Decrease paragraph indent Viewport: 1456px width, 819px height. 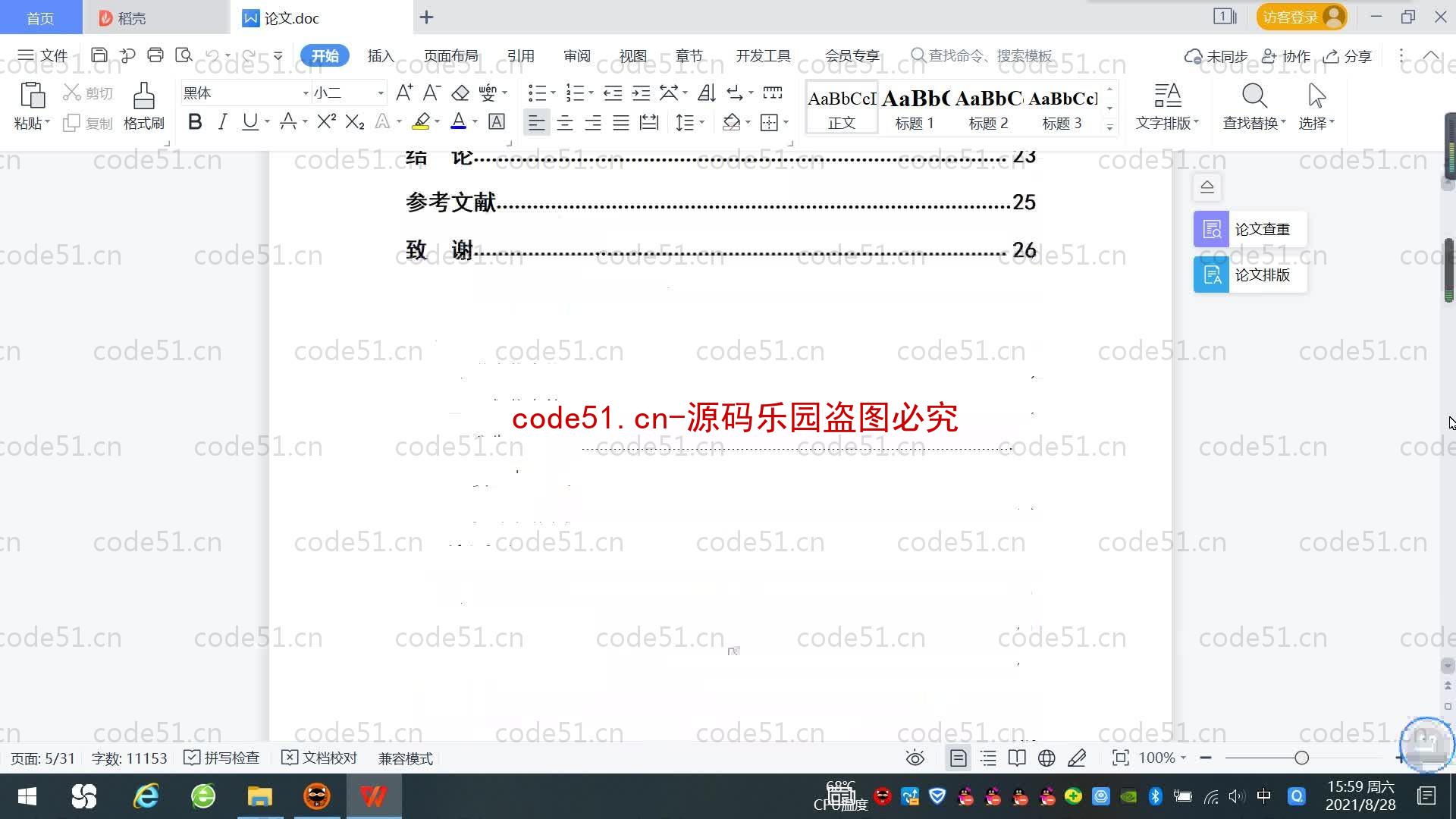[613, 93]
